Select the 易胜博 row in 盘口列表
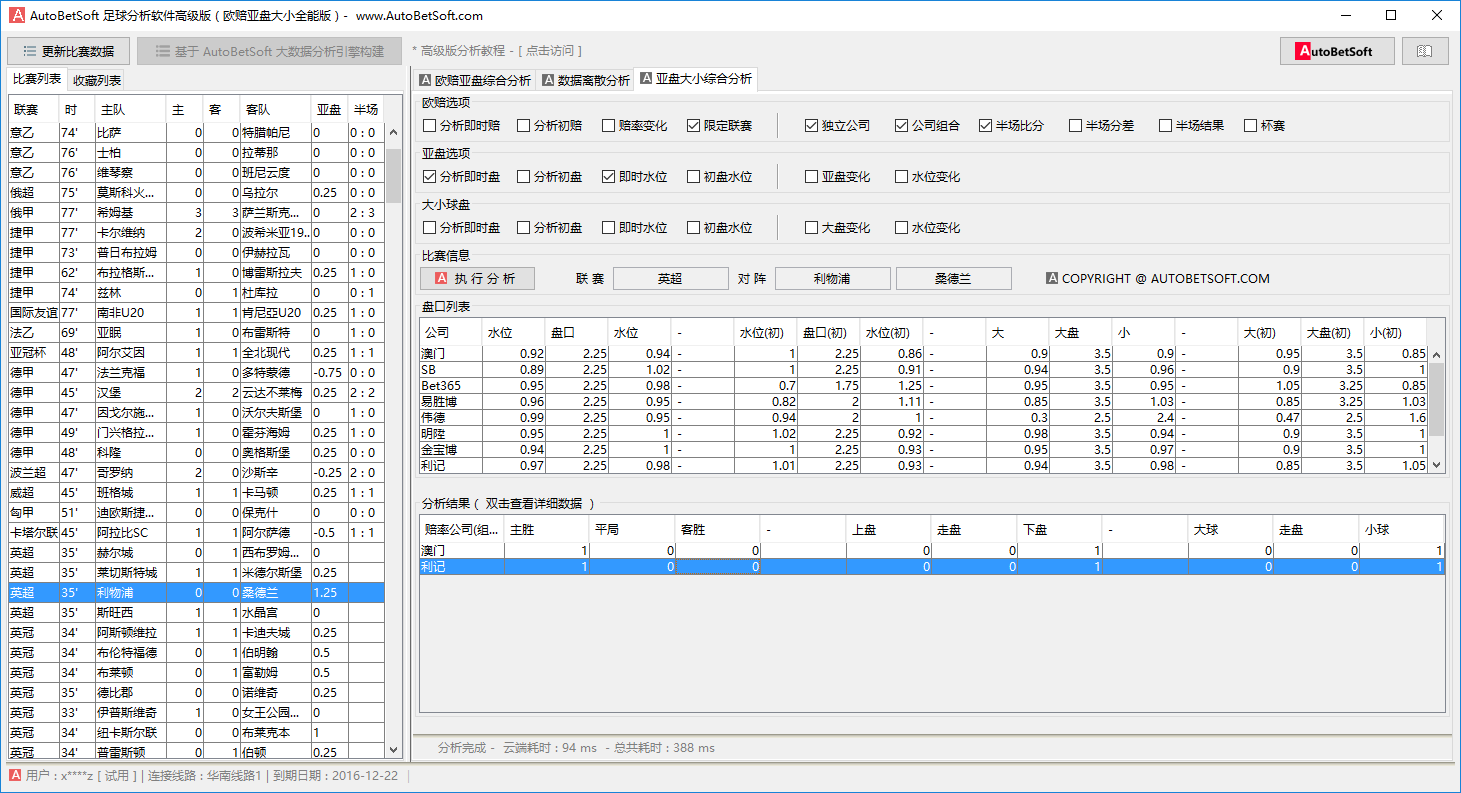The image size is (1461, 793). pos(924,402)
